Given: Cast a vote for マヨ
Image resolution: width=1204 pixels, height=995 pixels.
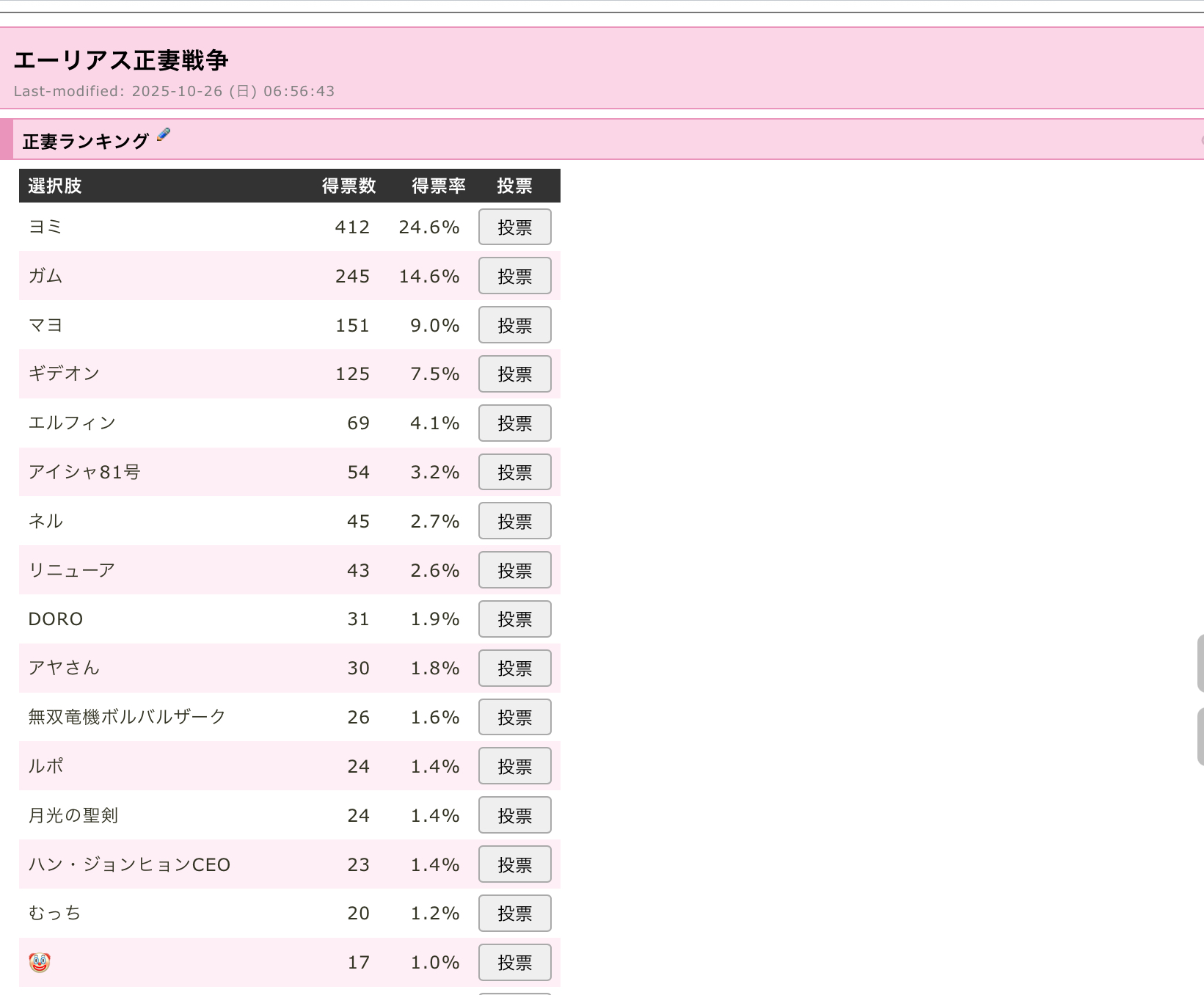Looking at the screenshot, I should click(x=514, y=325).
